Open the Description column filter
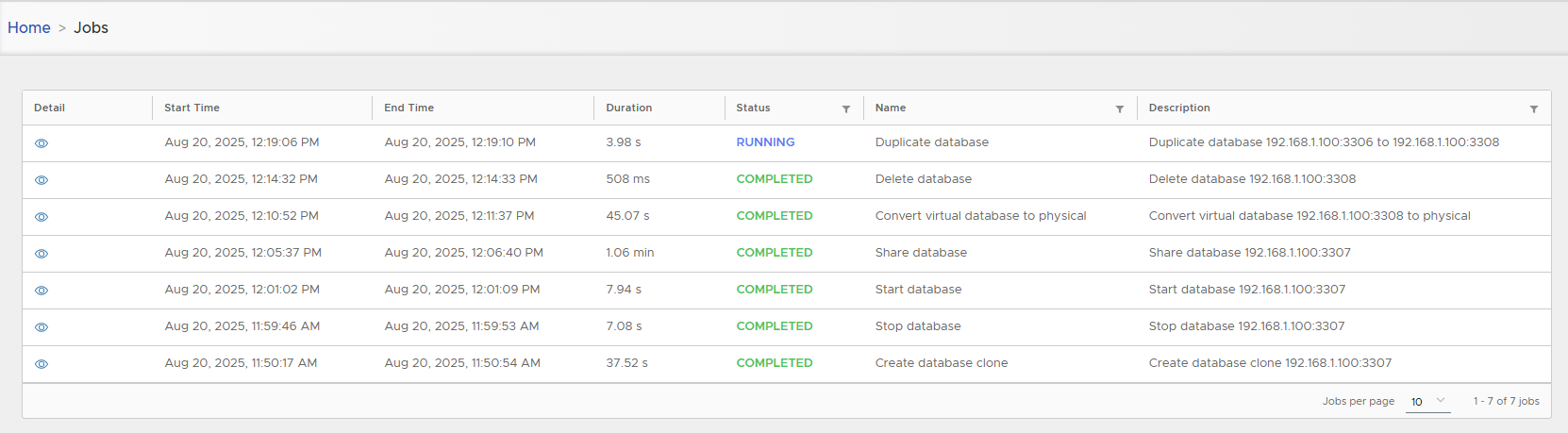The image size is (1568, 433). pyautogui.click(x=1534, y=109)
